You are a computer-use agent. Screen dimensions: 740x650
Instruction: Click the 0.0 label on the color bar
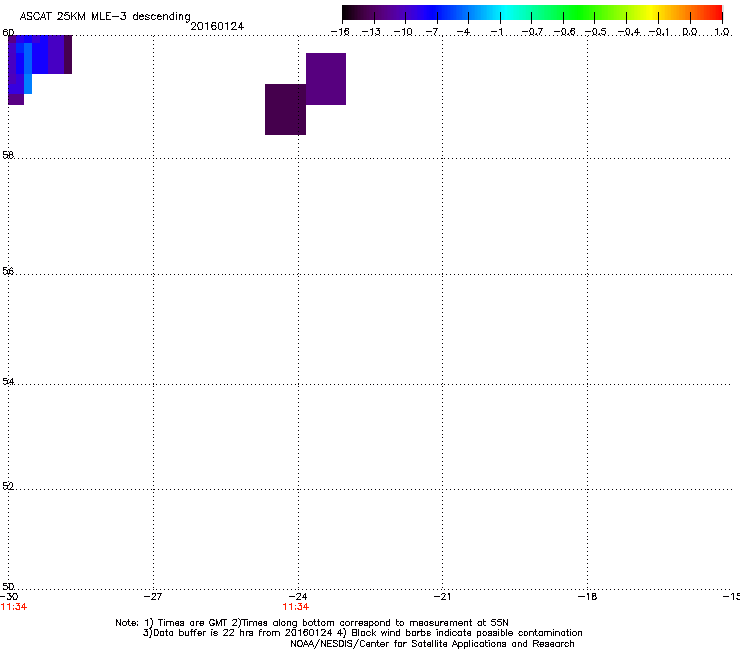(x=690, y=32)
